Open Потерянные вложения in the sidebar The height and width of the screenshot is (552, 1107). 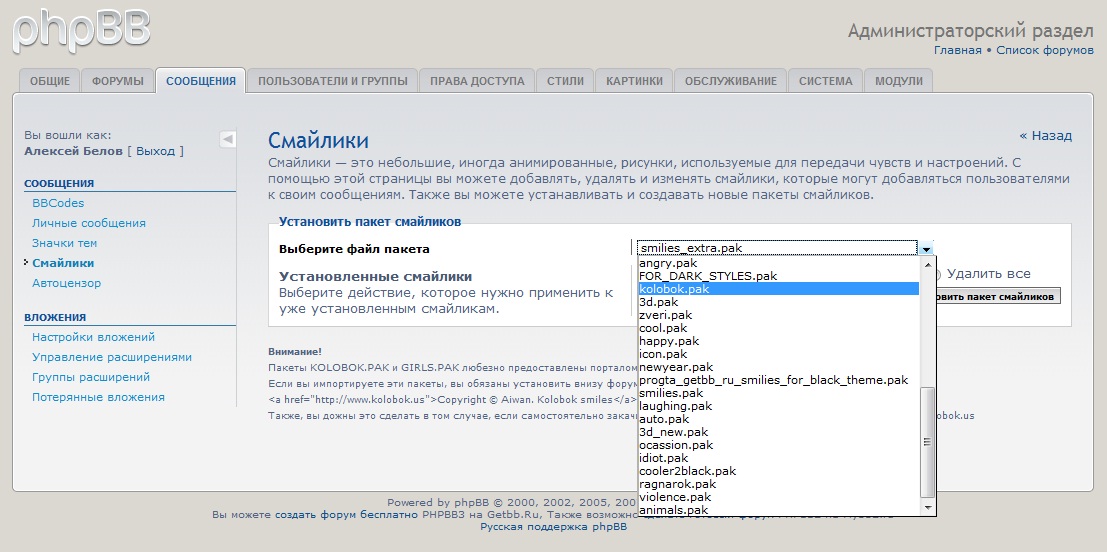98,397
